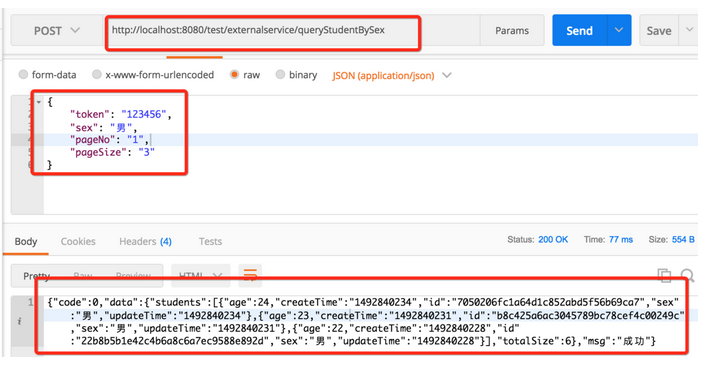Click the 77 ms time value

[x=621, y=240]
